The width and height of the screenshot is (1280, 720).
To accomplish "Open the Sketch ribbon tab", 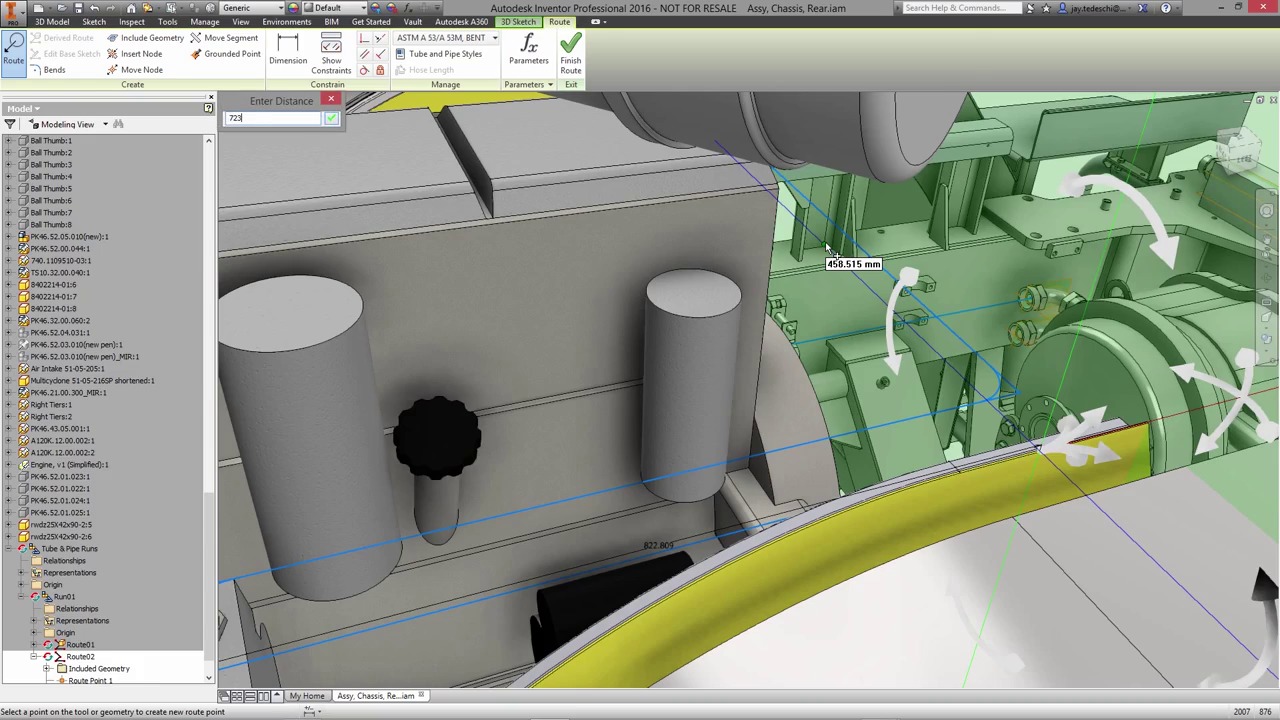I will 94,22.
